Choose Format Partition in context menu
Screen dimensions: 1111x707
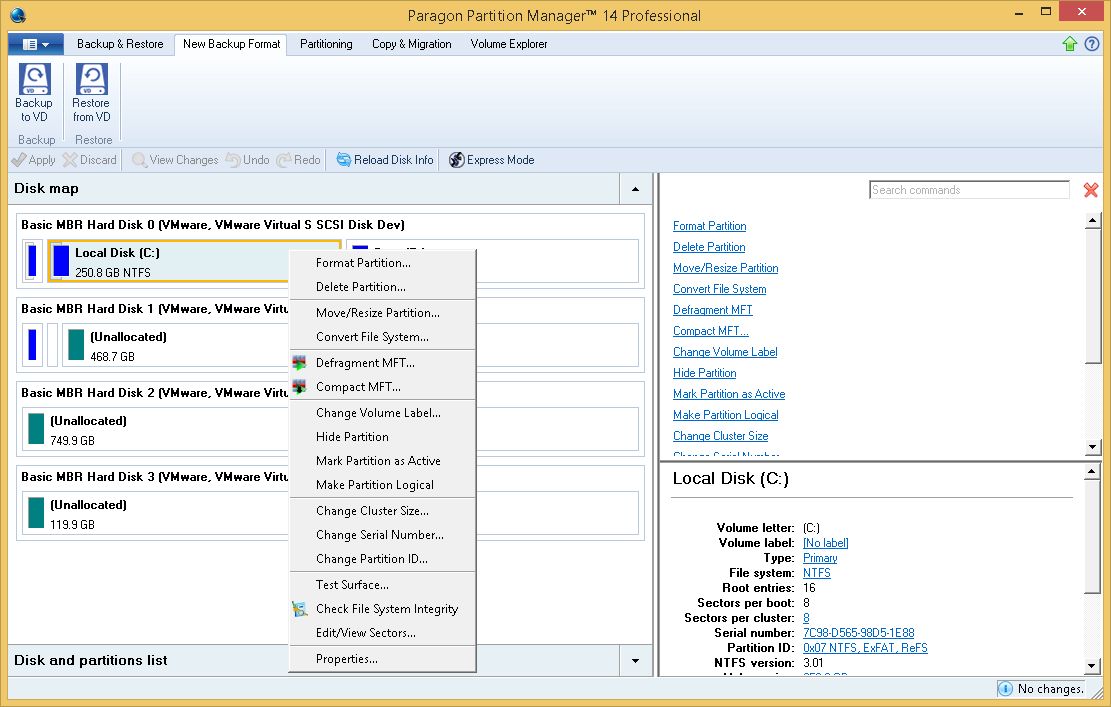[383, 263]
